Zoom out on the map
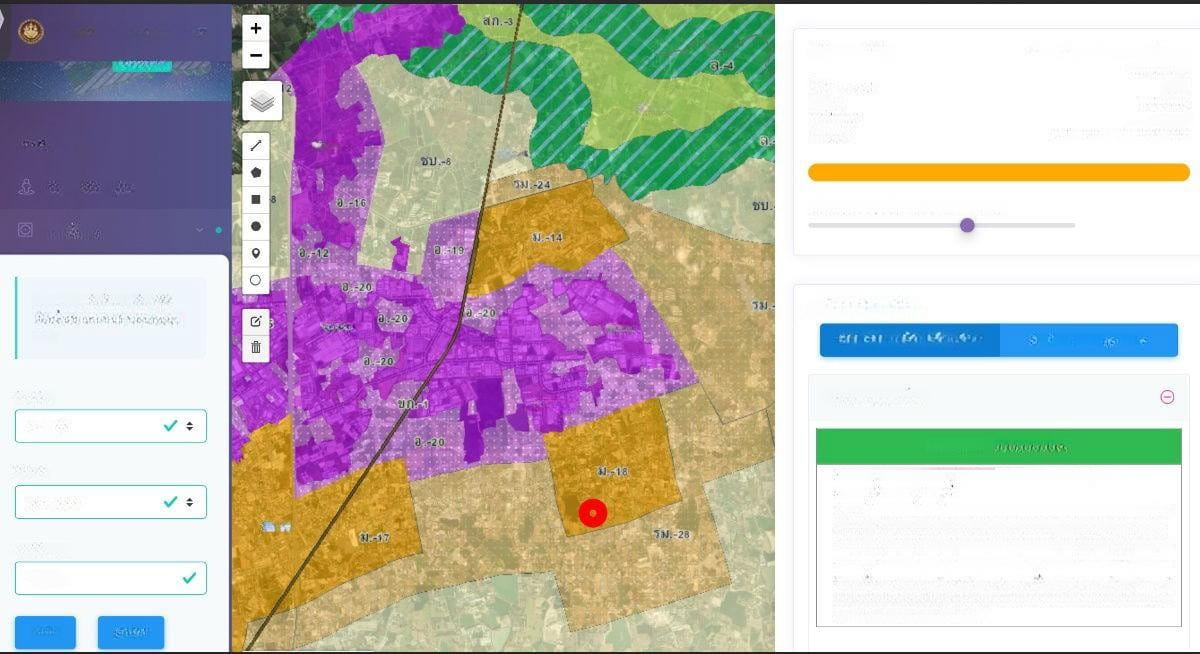Image resolution: width=1200 pixels, height=654 pixels. pos(256,56)
